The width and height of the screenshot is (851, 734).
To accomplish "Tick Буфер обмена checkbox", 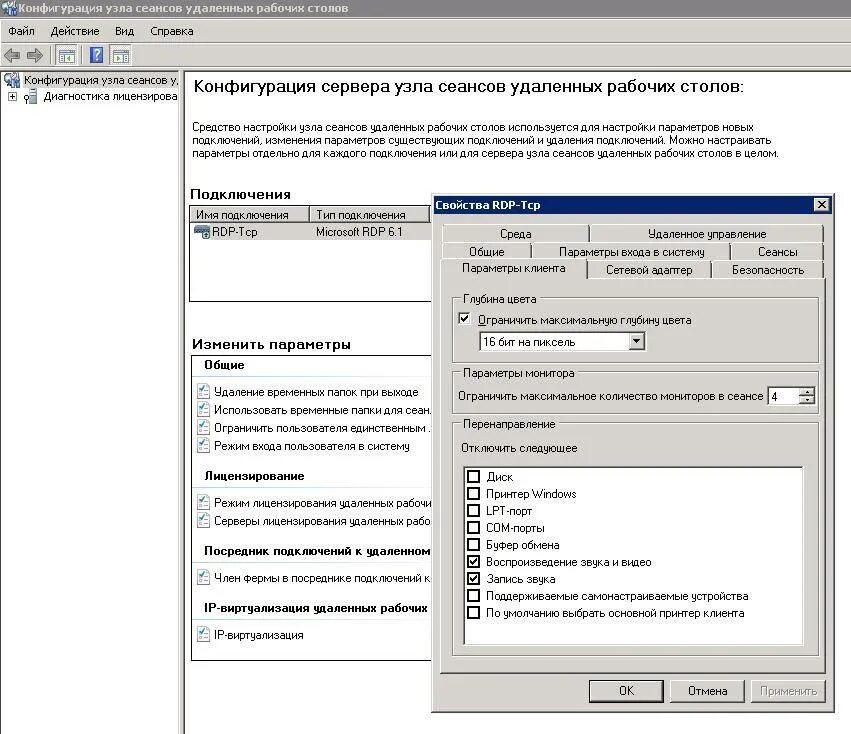I will (473, 545).
